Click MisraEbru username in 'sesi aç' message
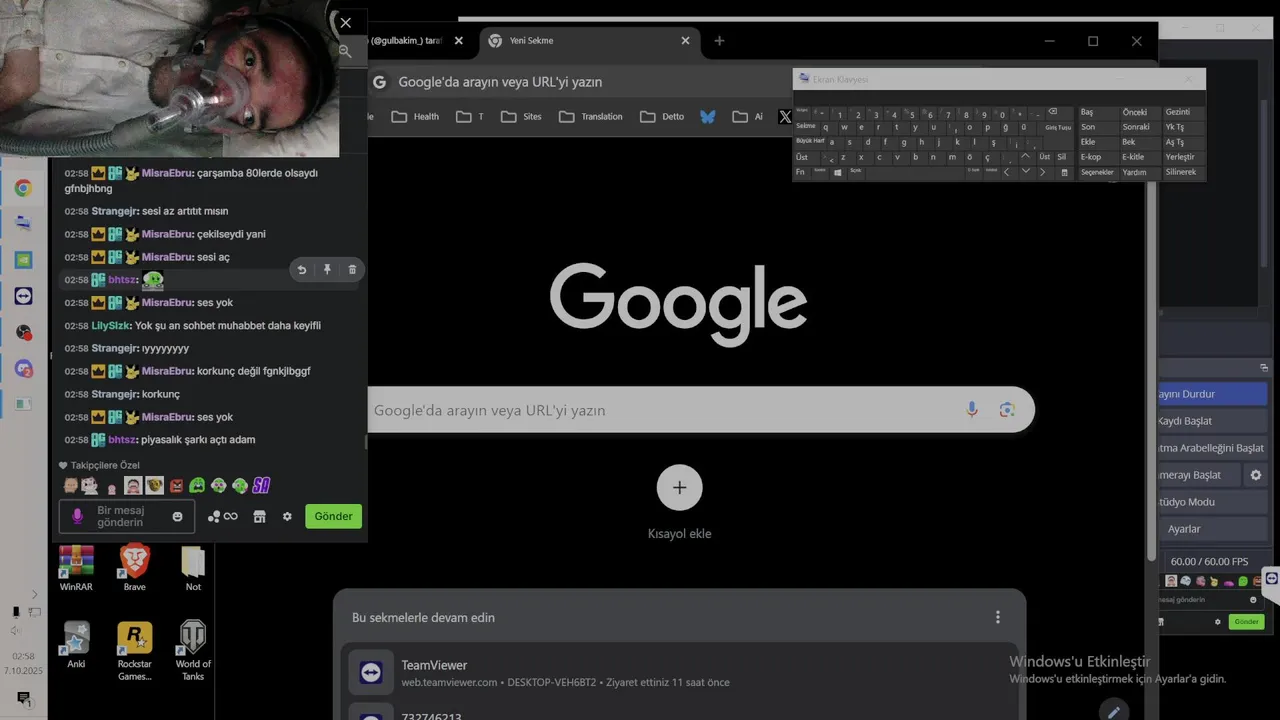The image size is (1280, 720). [167, 257]
